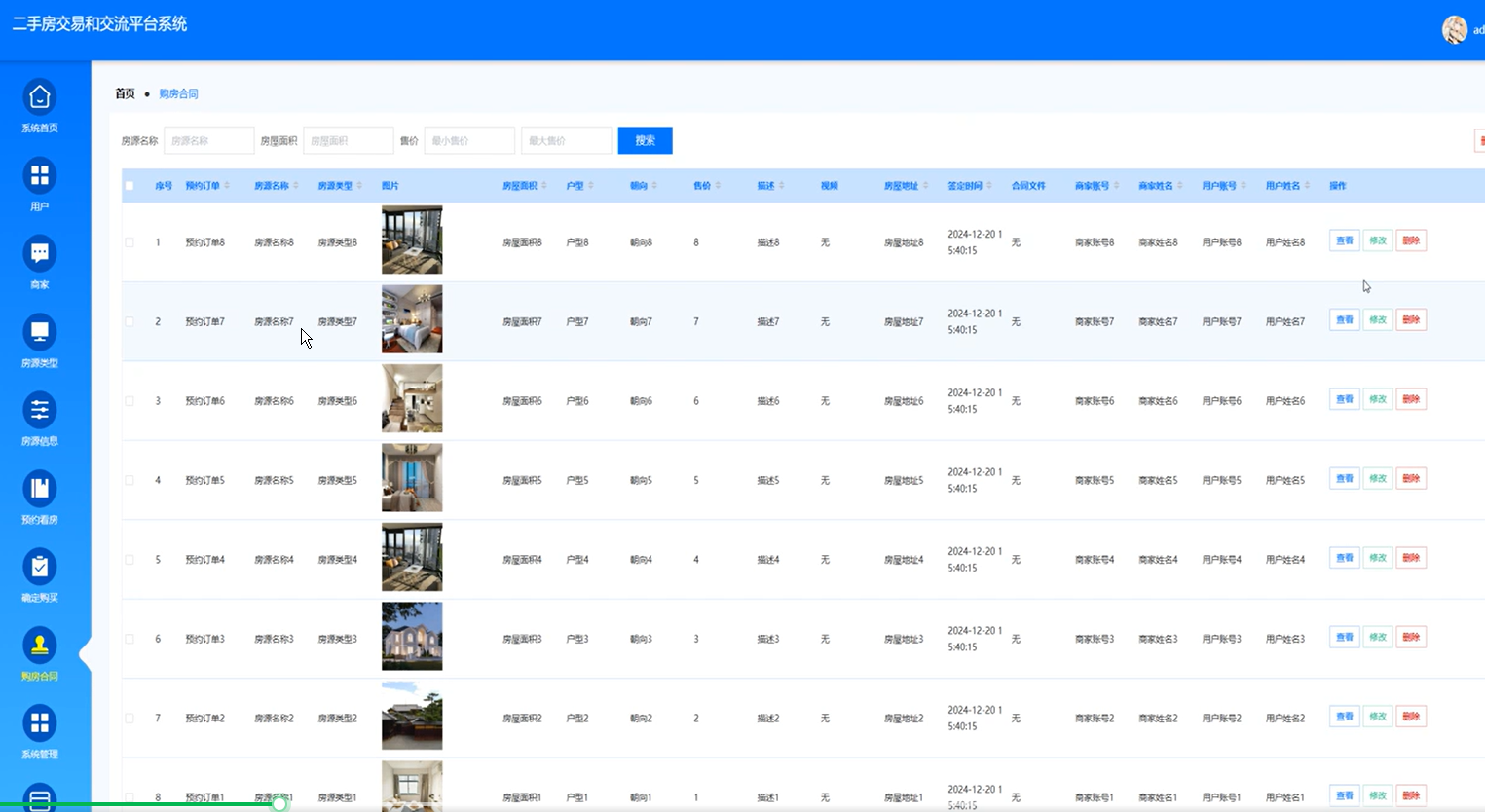Tick the checkbox for row 预约订单3

(130, 639)
